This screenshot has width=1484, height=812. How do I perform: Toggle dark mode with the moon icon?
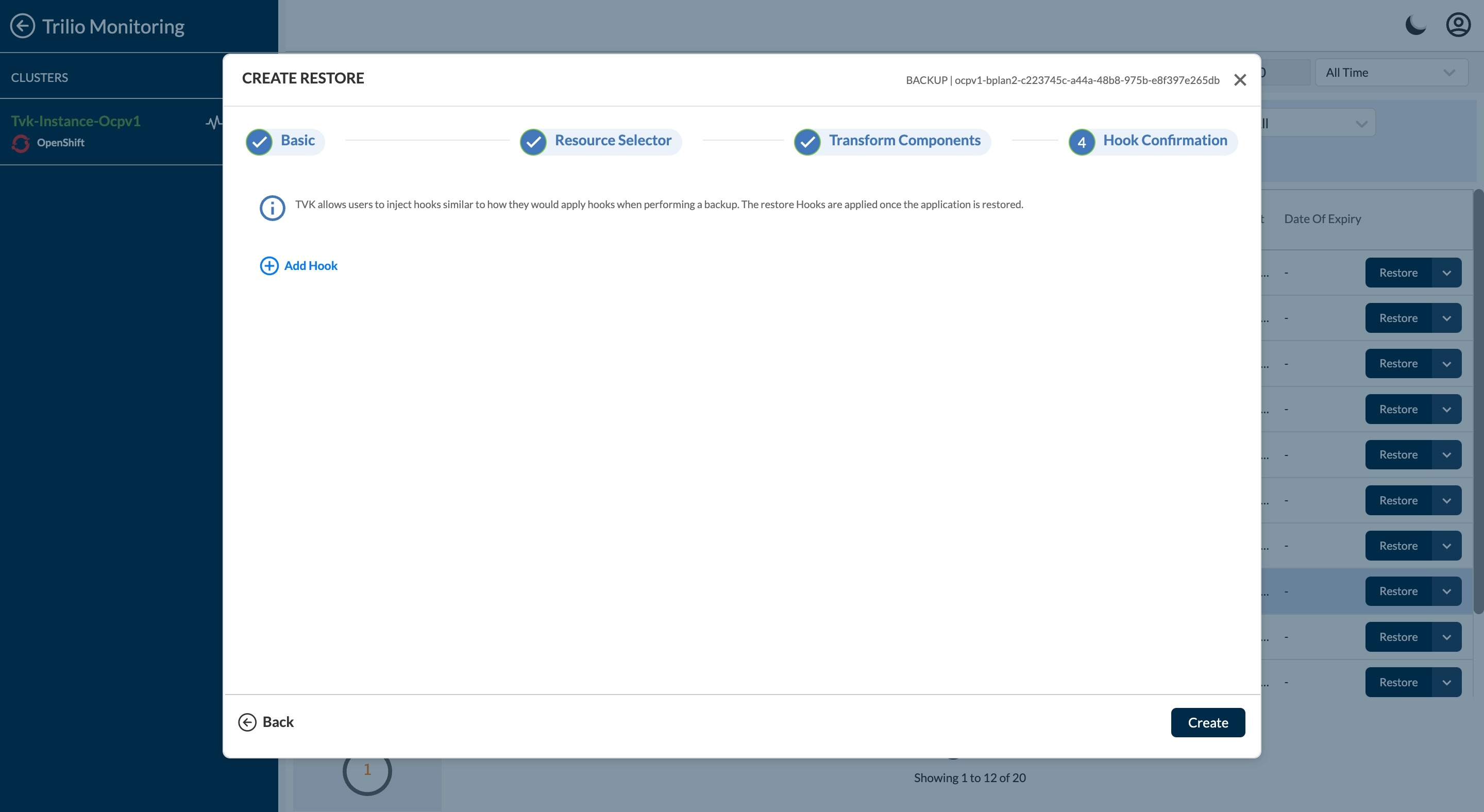click(x=1415, y=25)
